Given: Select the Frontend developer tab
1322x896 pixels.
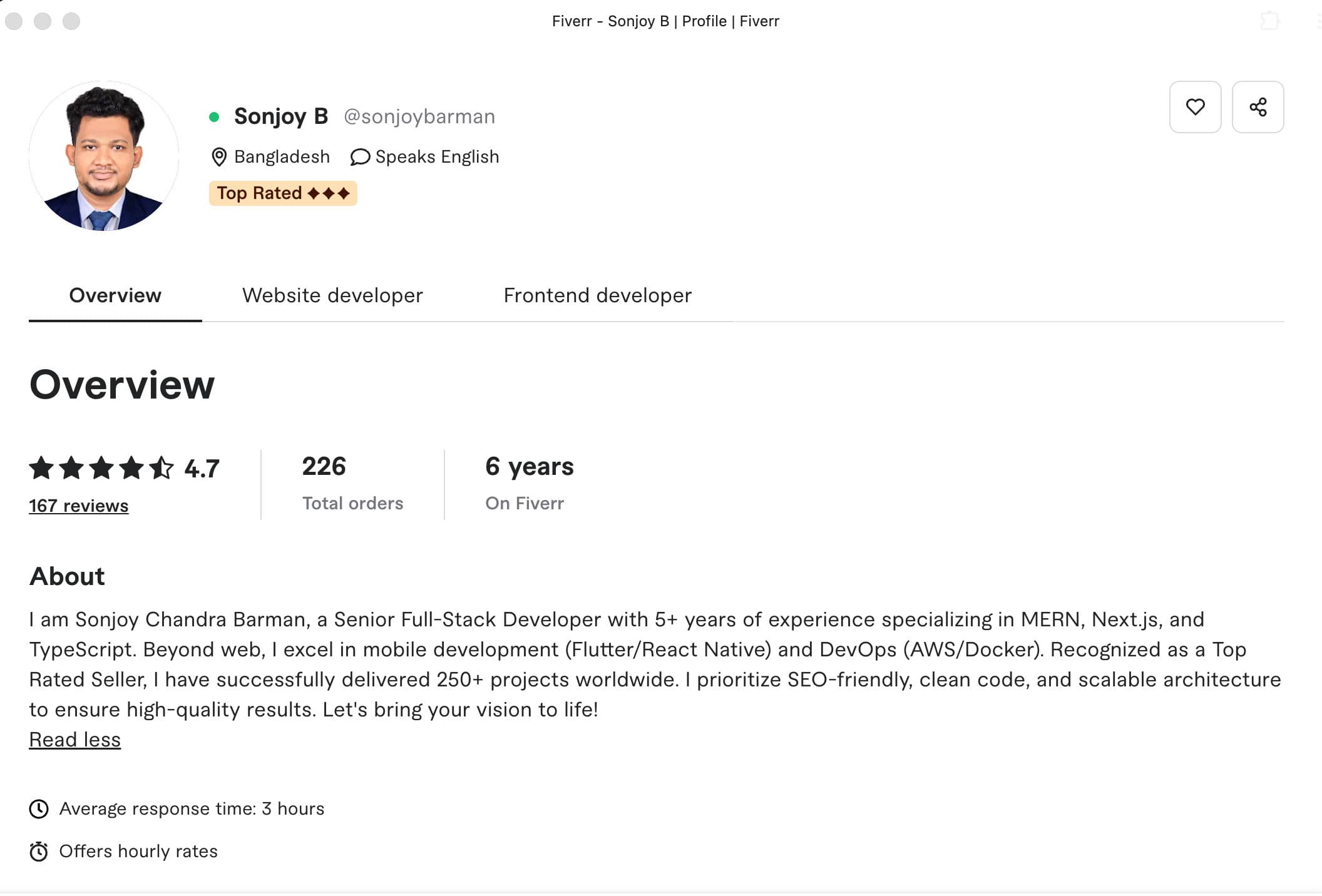Looking at the screenshot, I should click(597, 295).
